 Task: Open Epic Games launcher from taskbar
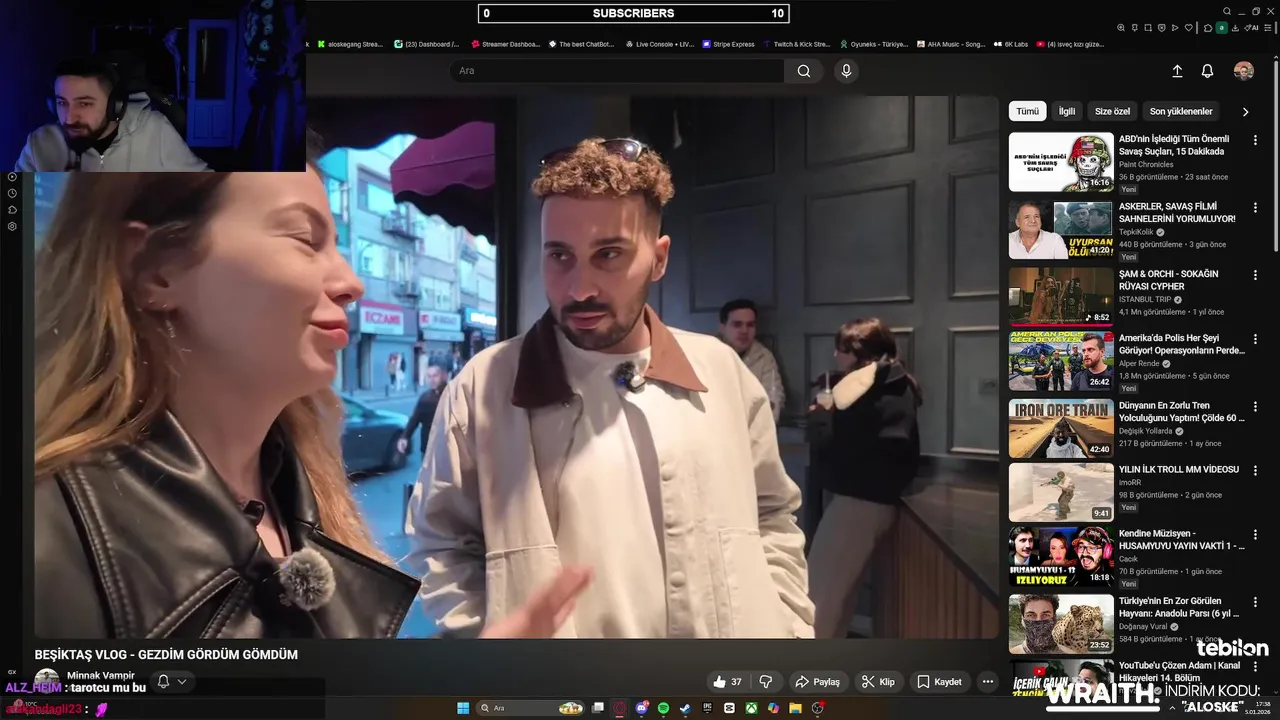pos(708,708)
